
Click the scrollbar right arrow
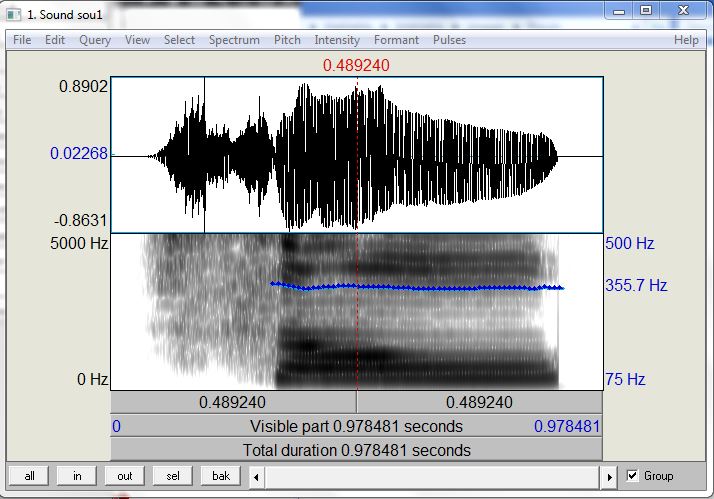click(x=609, y=477)
